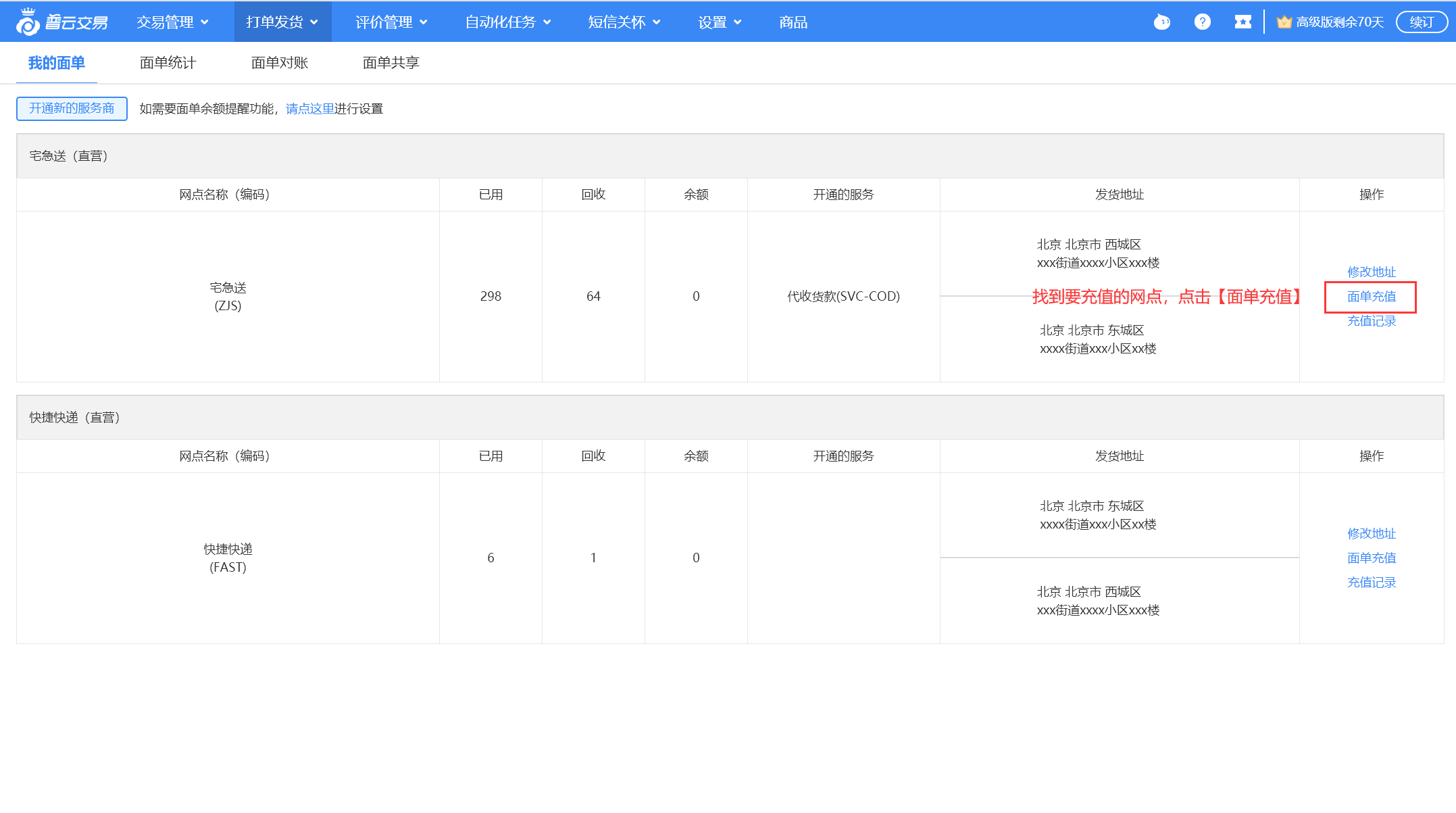
Task: Open the 面单共享 tab
Action: (391, 63)
